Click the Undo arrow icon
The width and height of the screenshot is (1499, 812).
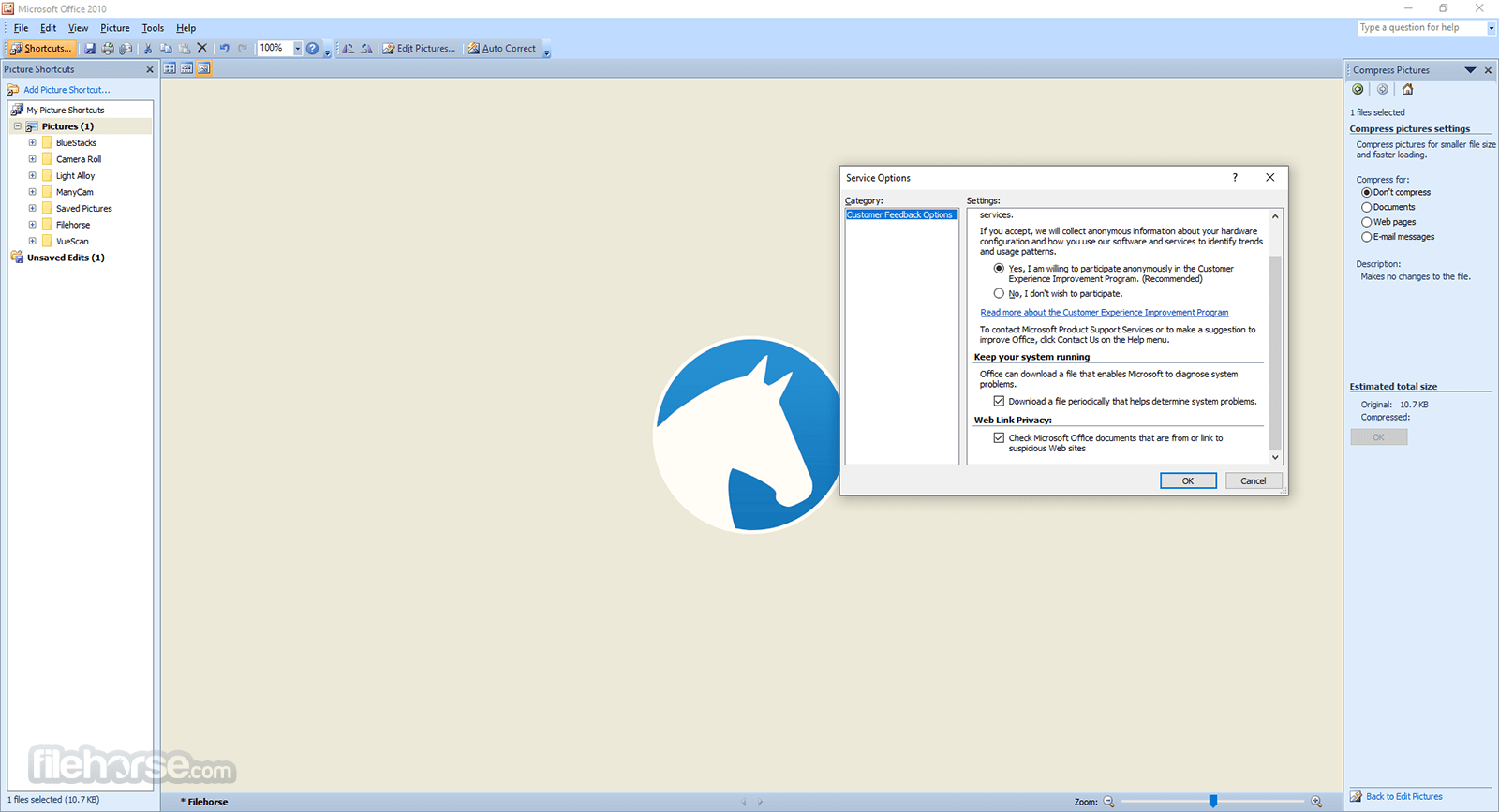coord(225,49)
